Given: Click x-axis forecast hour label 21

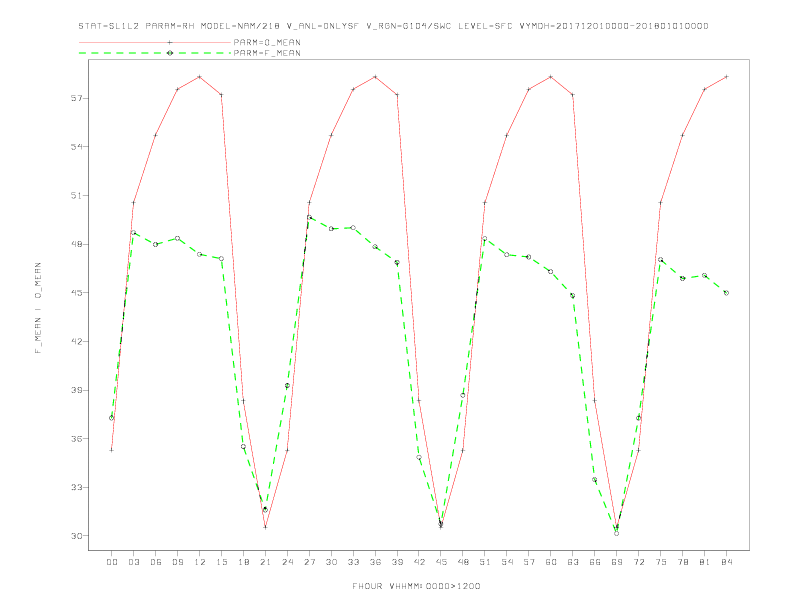Looking at the screenshot, I should coord(265,562).
